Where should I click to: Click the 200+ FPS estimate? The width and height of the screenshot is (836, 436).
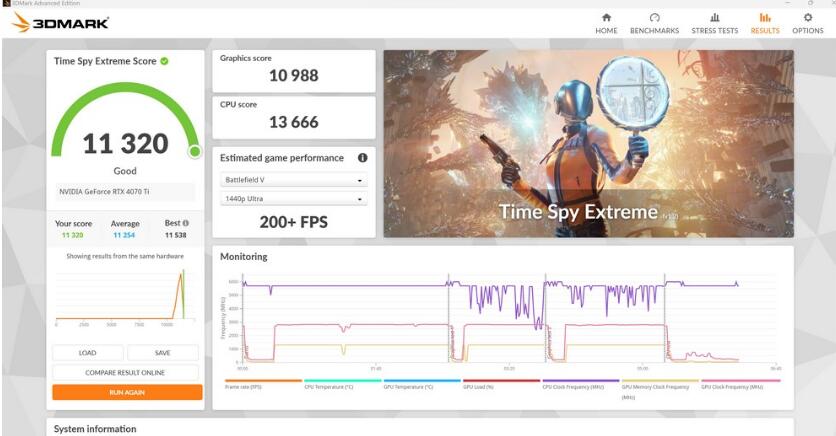coord(294,222)
